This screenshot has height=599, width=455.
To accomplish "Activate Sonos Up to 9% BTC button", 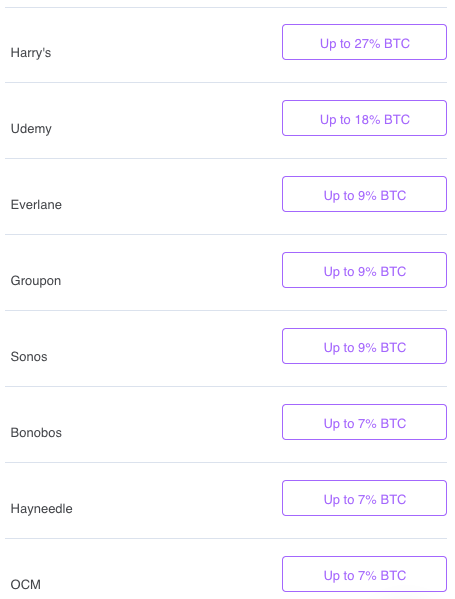I will pos(364,346).
